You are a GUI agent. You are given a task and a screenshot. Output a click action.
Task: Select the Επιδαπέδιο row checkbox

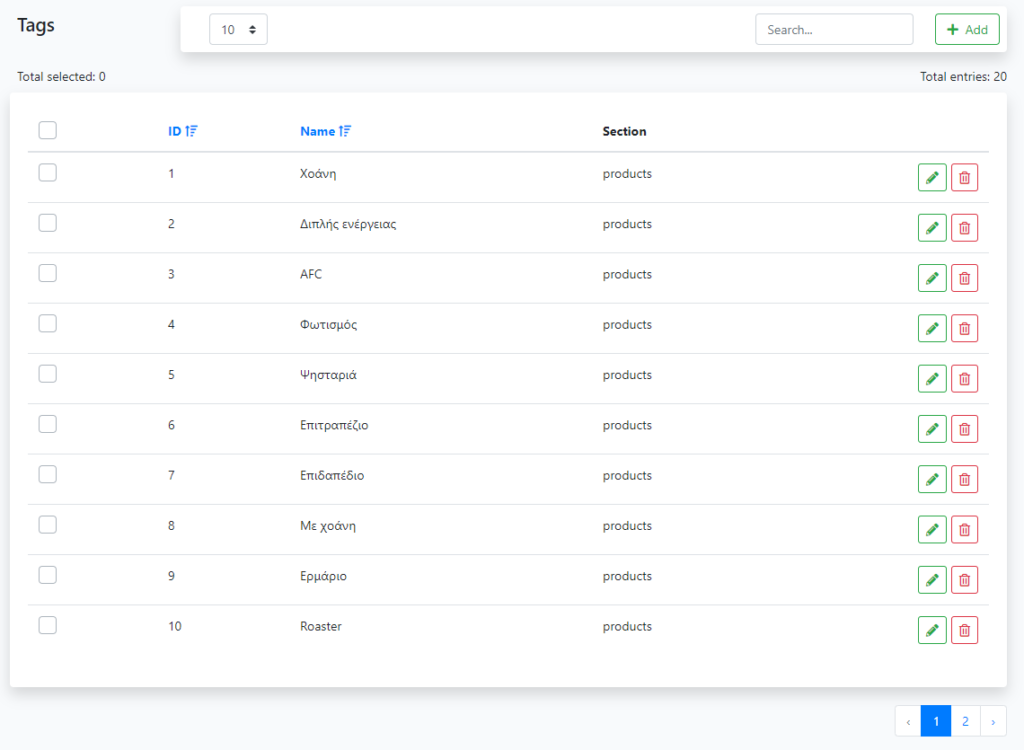click(x=47, y=474)
